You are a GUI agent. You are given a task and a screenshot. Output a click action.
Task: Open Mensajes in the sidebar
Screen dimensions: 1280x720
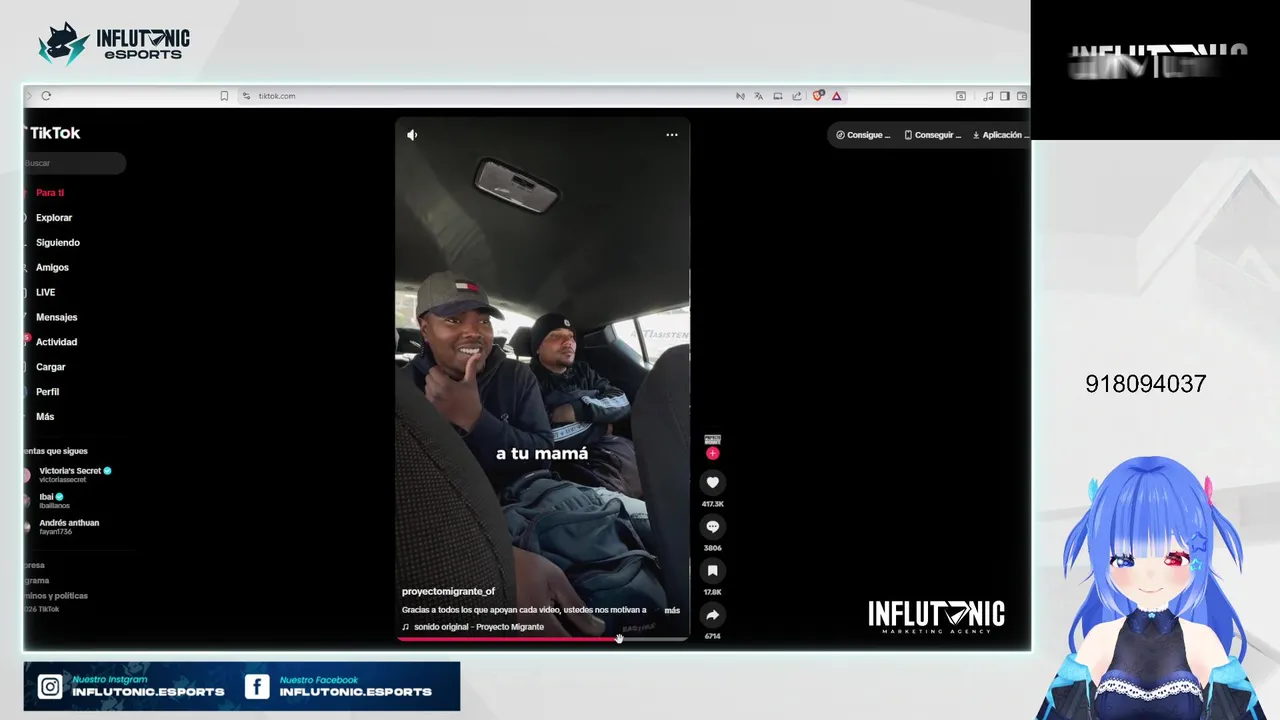click(56, 317)
